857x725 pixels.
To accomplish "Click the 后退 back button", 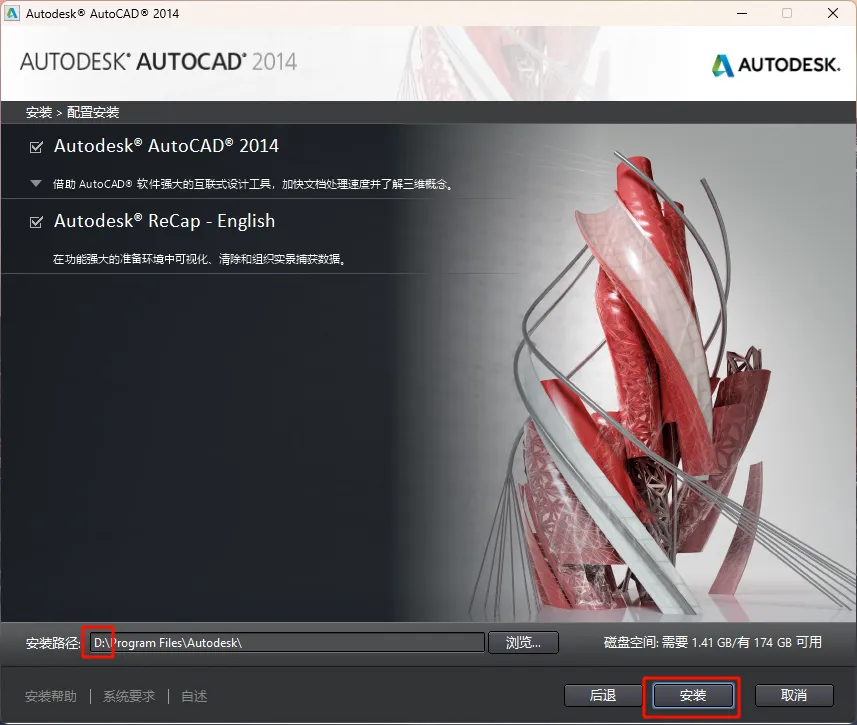I will click(x=603, y=695).
